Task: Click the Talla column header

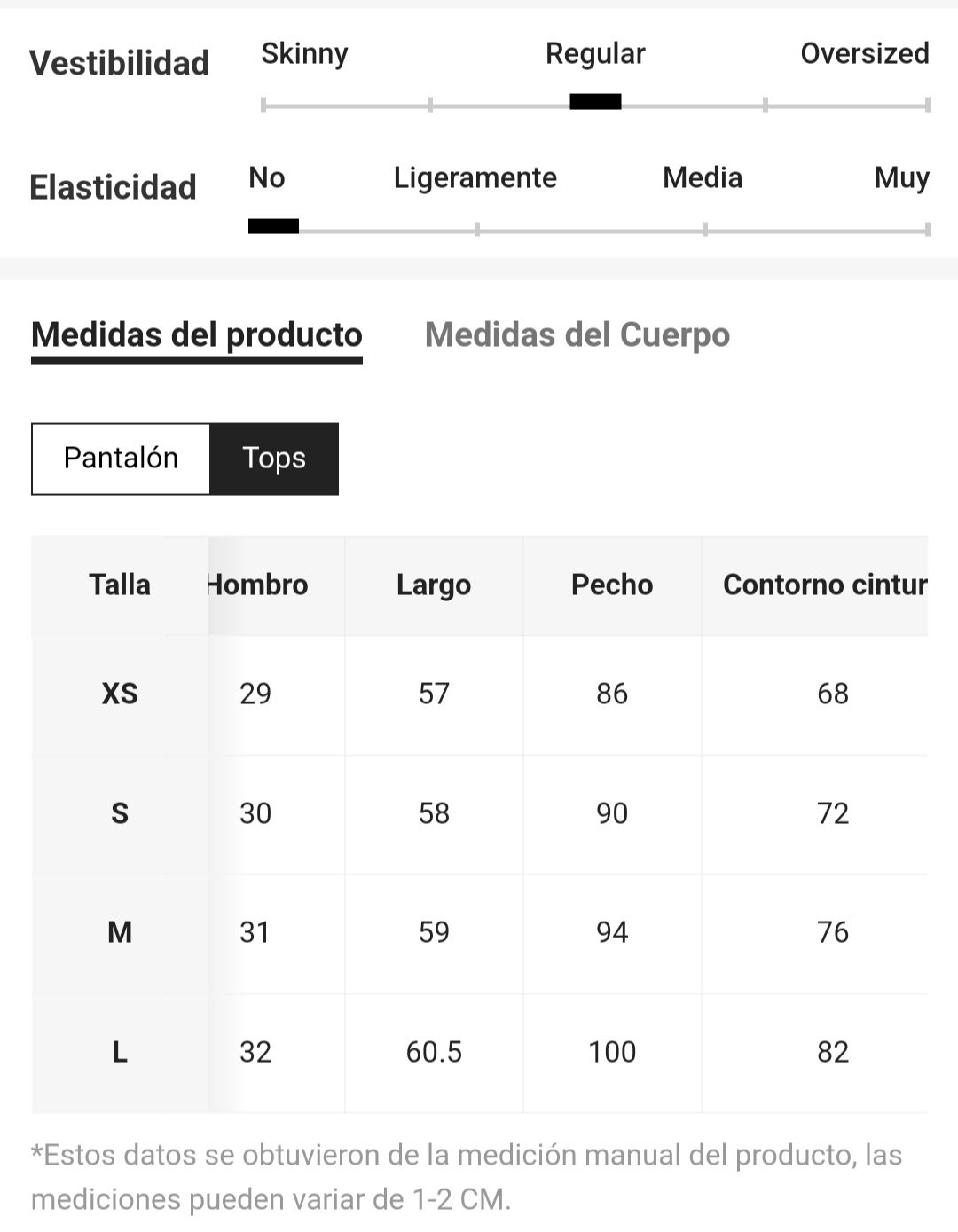Action: click(120, 585)
